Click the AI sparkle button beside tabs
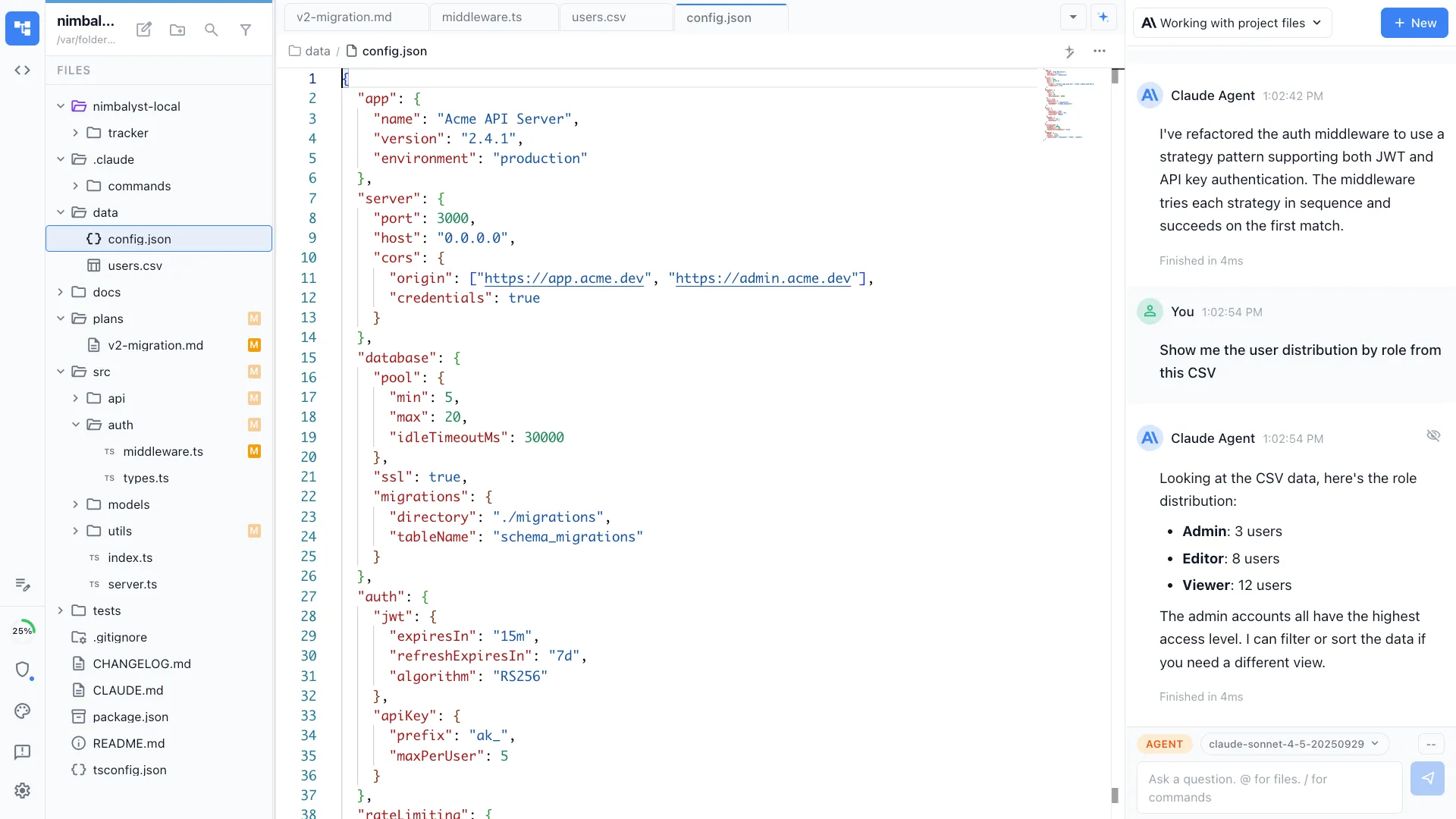Image resolution: width=1456 pixels, height=819 pixels. pyautogui.click(x=1103, y=17)
